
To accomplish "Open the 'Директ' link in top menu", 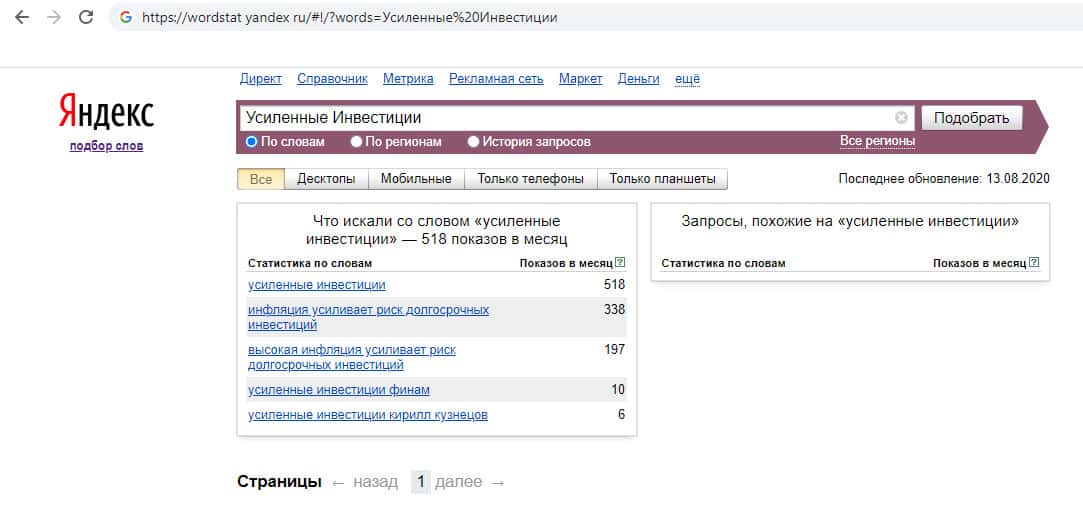I will click(x=261, y=79).
